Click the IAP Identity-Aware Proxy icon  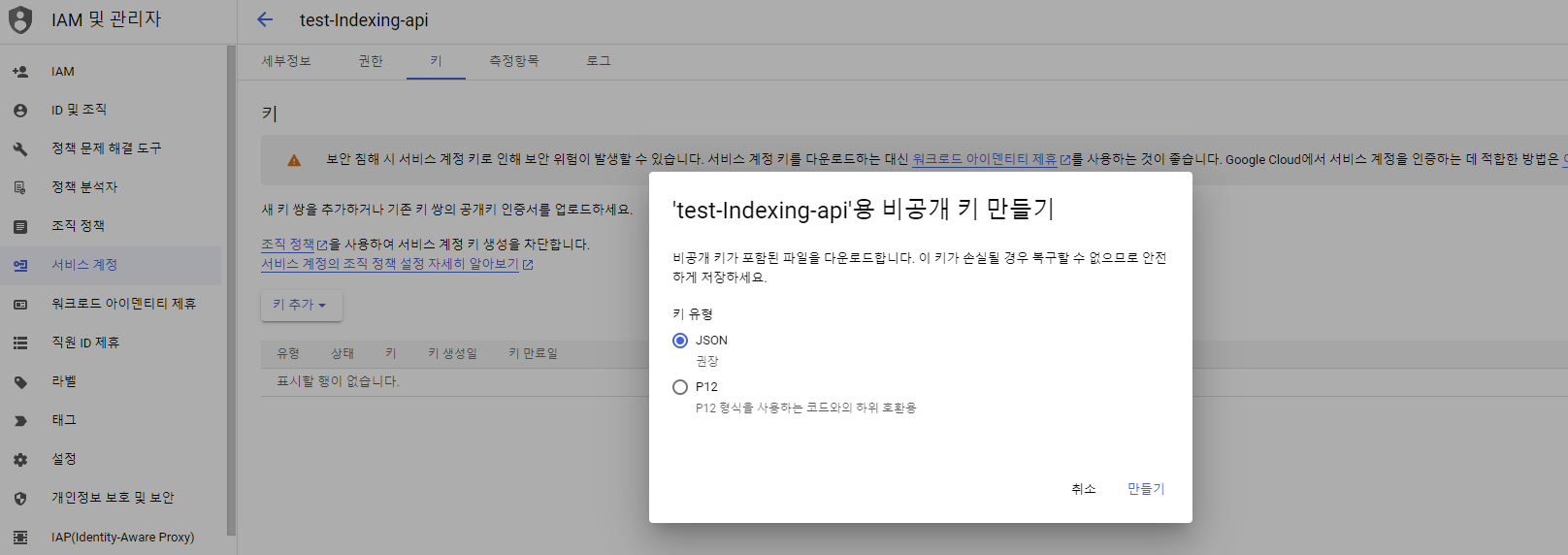20,538
